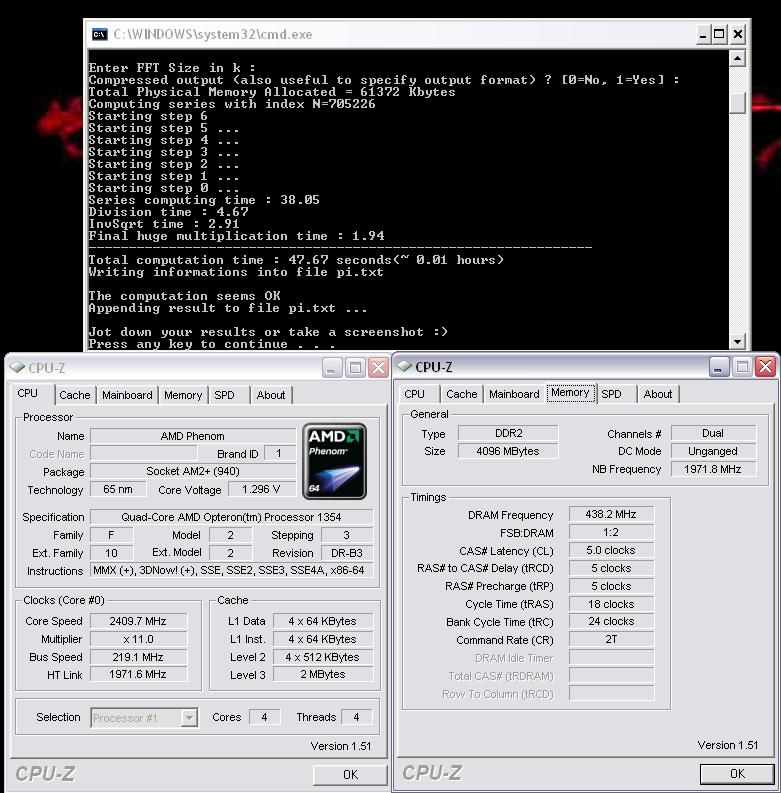Minimize the cmd.exe window
Screen dimensions: 781x793
[702, 34]
